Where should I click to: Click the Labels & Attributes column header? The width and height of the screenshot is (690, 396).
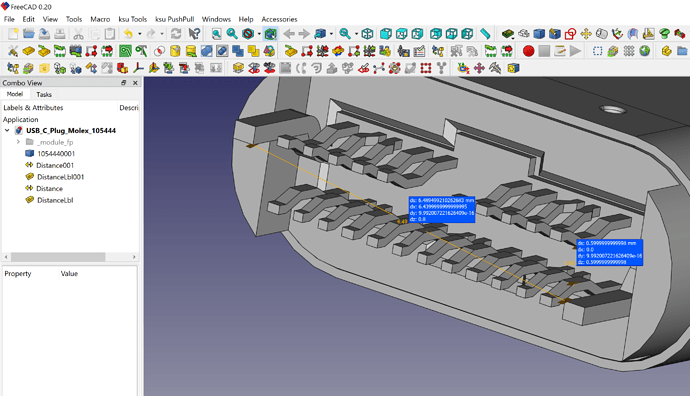[33, 108]
